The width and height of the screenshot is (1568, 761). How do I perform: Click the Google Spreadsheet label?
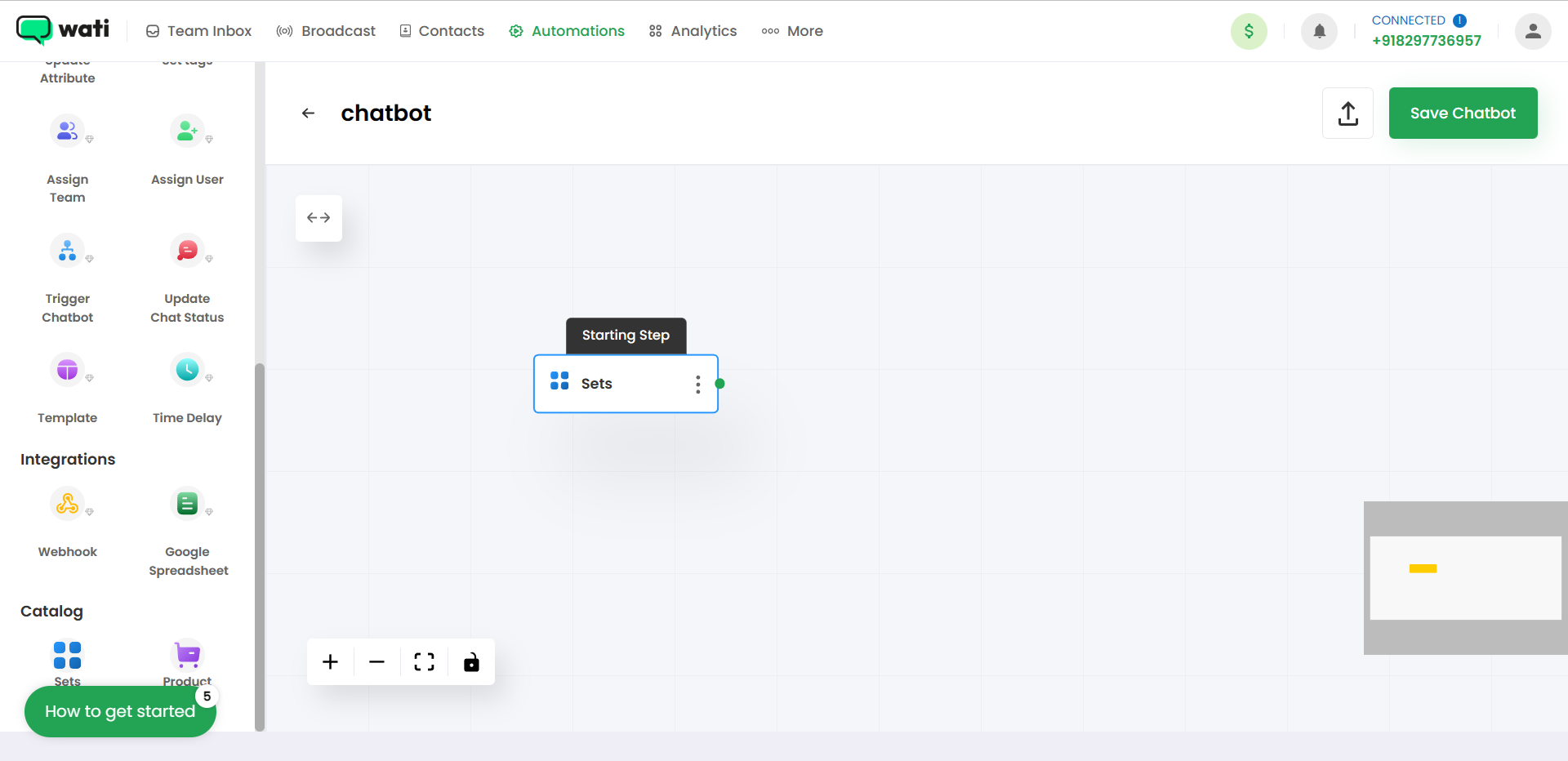click(x=188, y=561)
